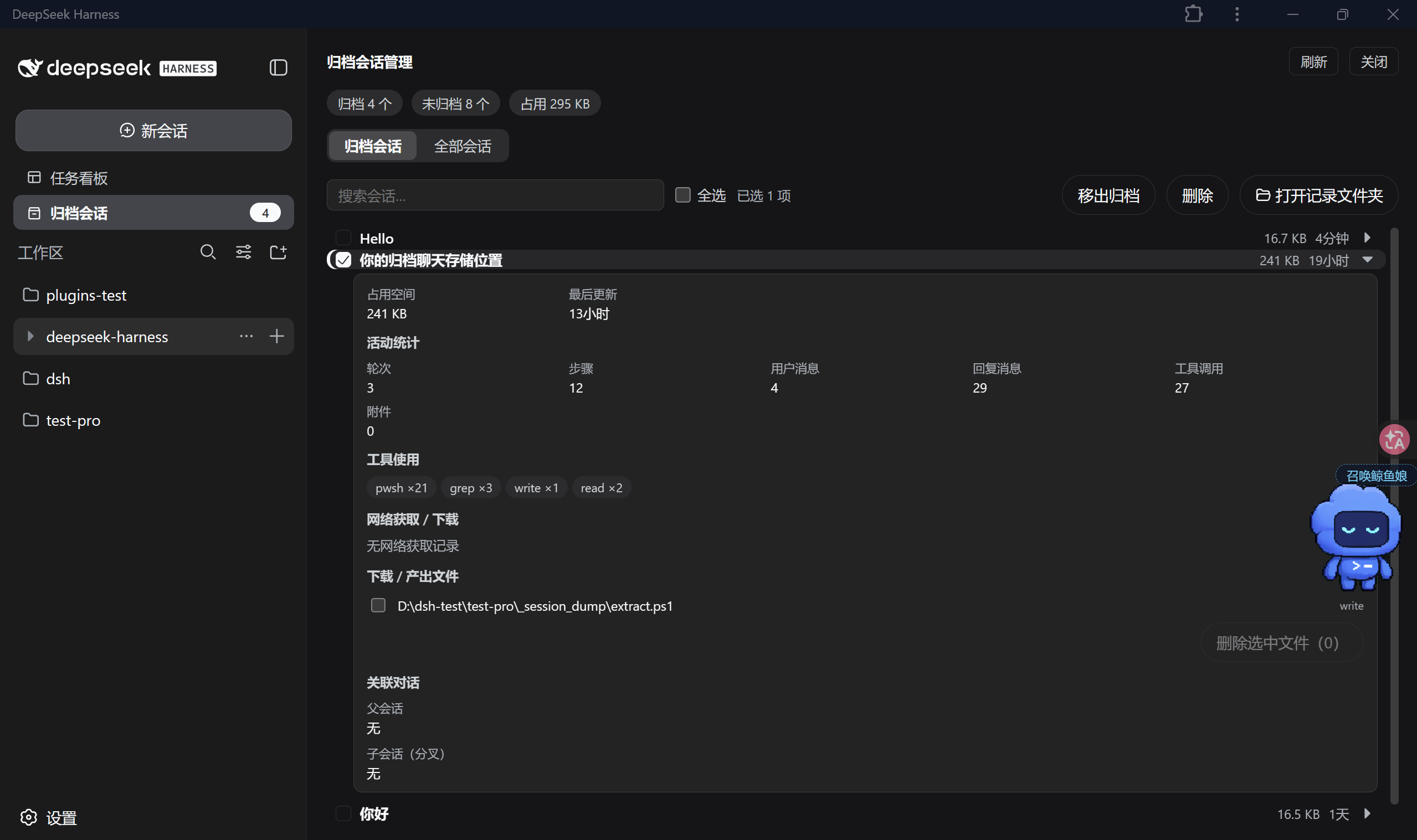
Task: Toggle the sidebar collapse icon
Action: (278, 68)
